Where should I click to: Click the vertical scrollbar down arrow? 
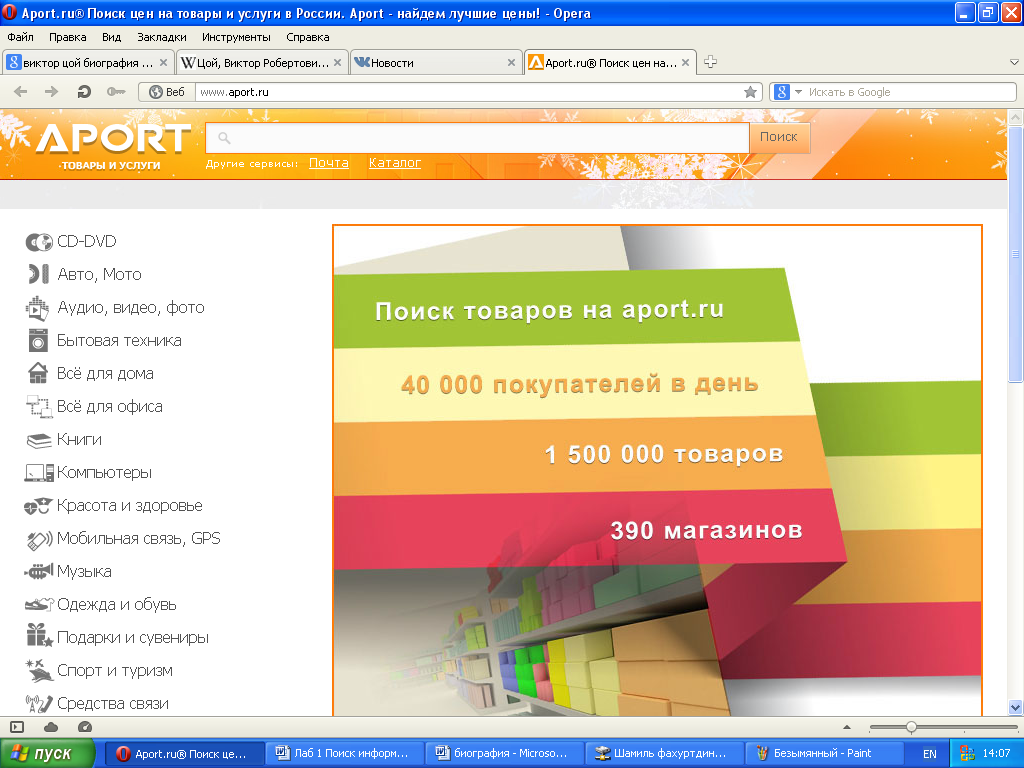click(1015, 707)
